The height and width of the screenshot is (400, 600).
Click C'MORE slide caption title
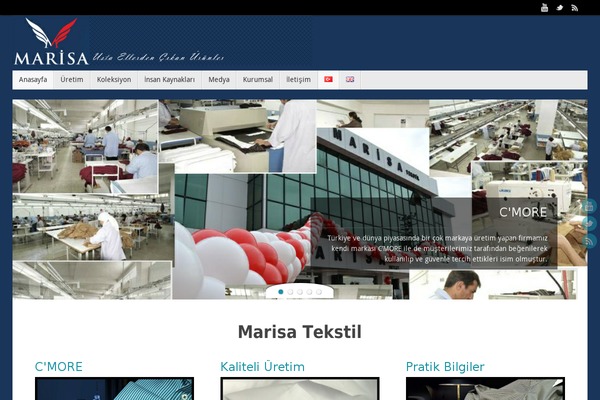(523, 212)
